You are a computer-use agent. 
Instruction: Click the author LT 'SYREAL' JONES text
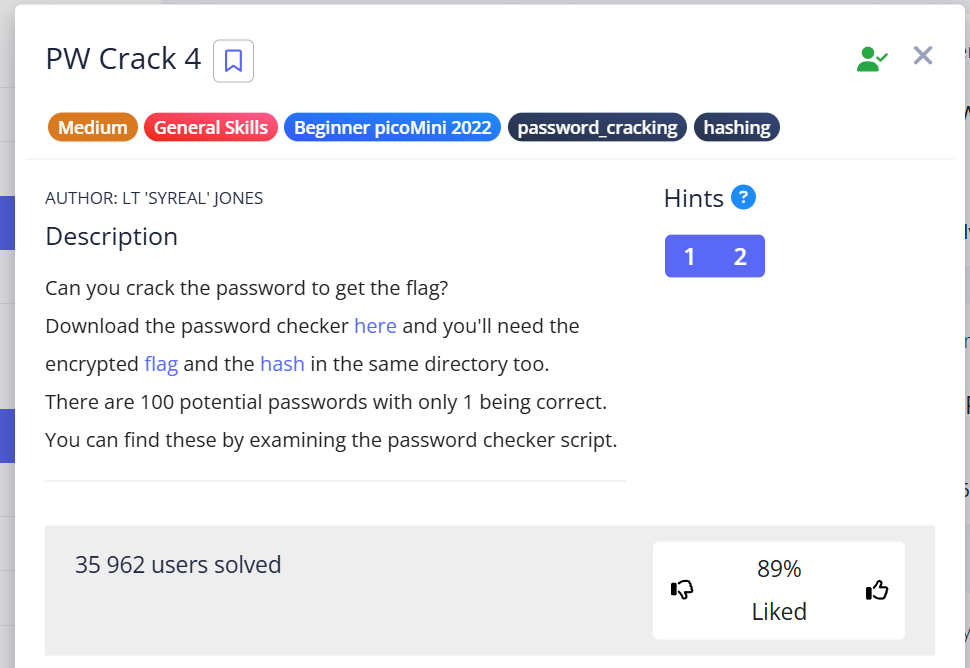(x=154, y=198)
